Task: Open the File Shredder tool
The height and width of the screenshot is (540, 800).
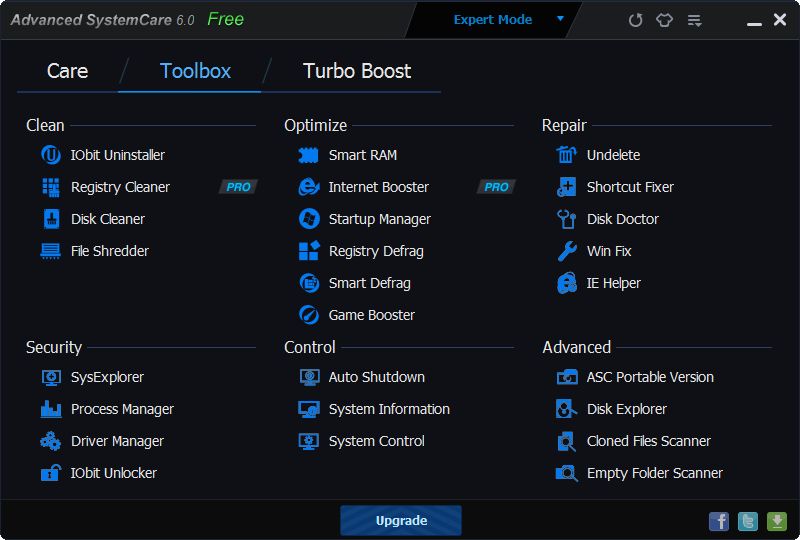Action: pos(109,251)
